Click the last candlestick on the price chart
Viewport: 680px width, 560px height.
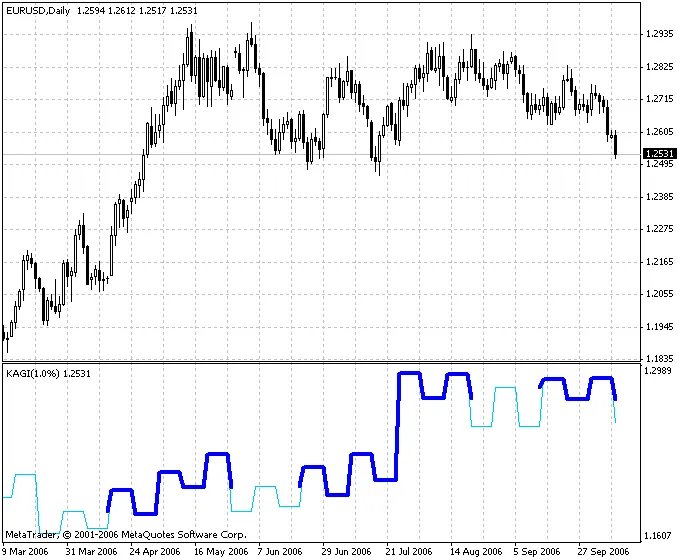(616, 146)
